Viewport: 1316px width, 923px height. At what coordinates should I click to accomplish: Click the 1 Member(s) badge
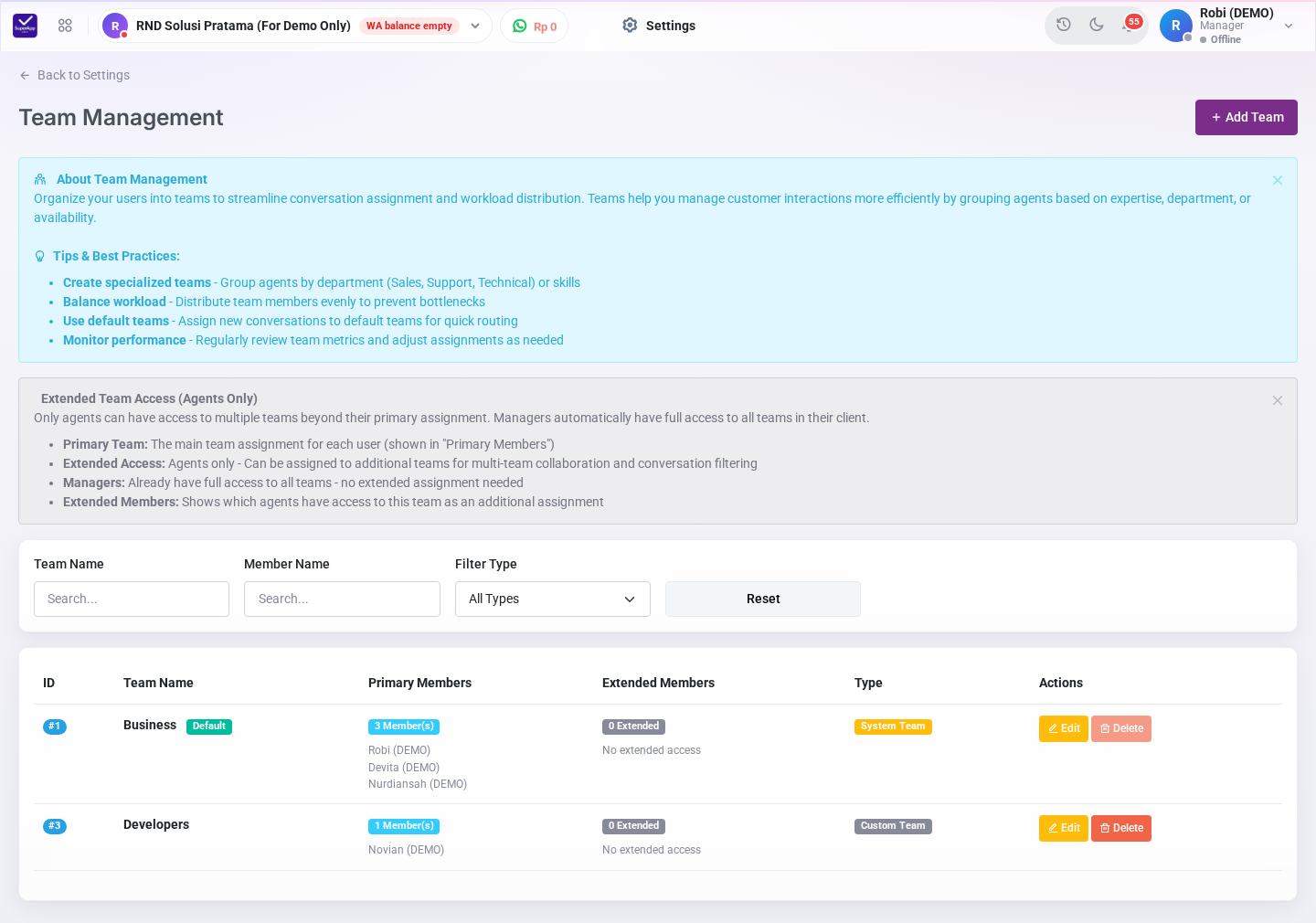404,826
